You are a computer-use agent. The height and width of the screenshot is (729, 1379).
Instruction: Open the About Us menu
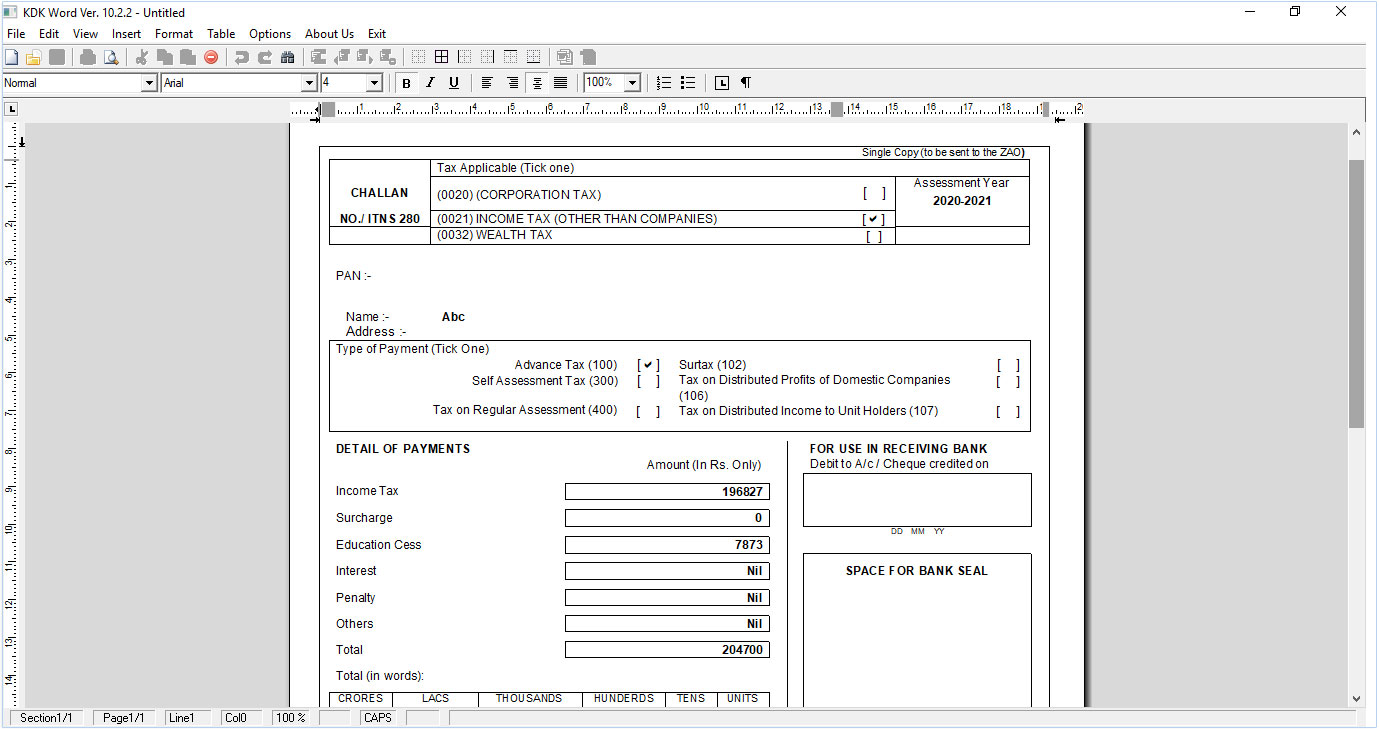(x=329, y=33)
